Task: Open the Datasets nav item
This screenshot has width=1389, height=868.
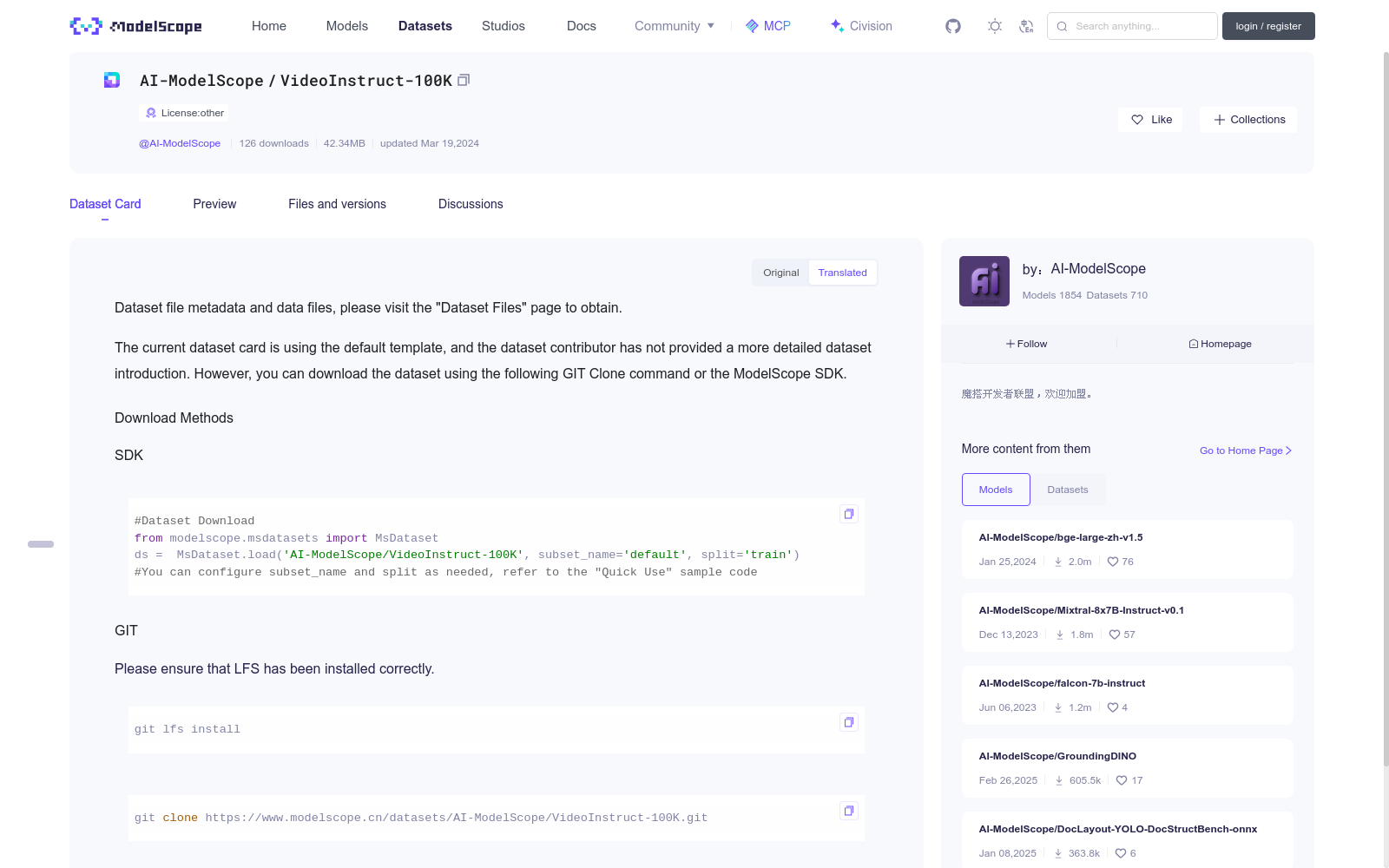Action: point(425,26)
